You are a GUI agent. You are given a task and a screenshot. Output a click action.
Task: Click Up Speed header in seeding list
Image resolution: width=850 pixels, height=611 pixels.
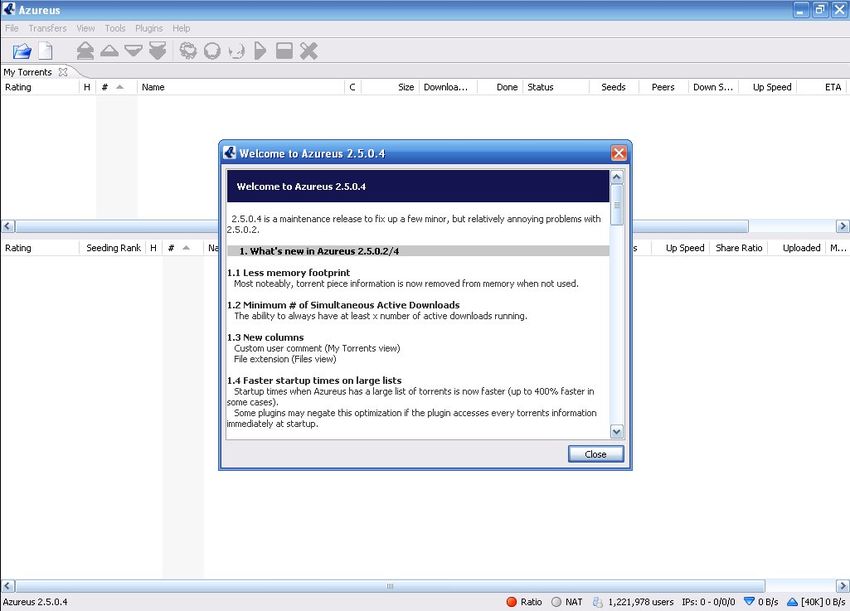pos(681,248)
